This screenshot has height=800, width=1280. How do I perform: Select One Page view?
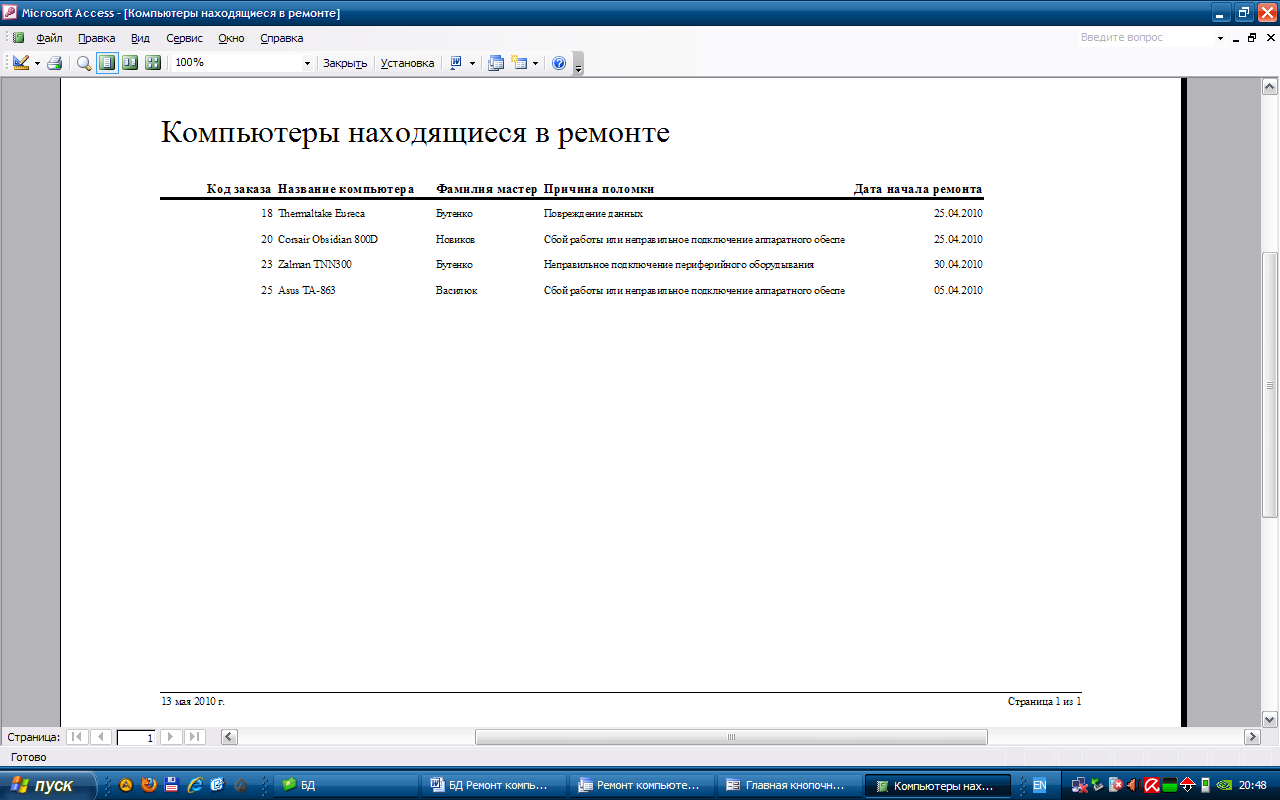(x=107, y=63)
